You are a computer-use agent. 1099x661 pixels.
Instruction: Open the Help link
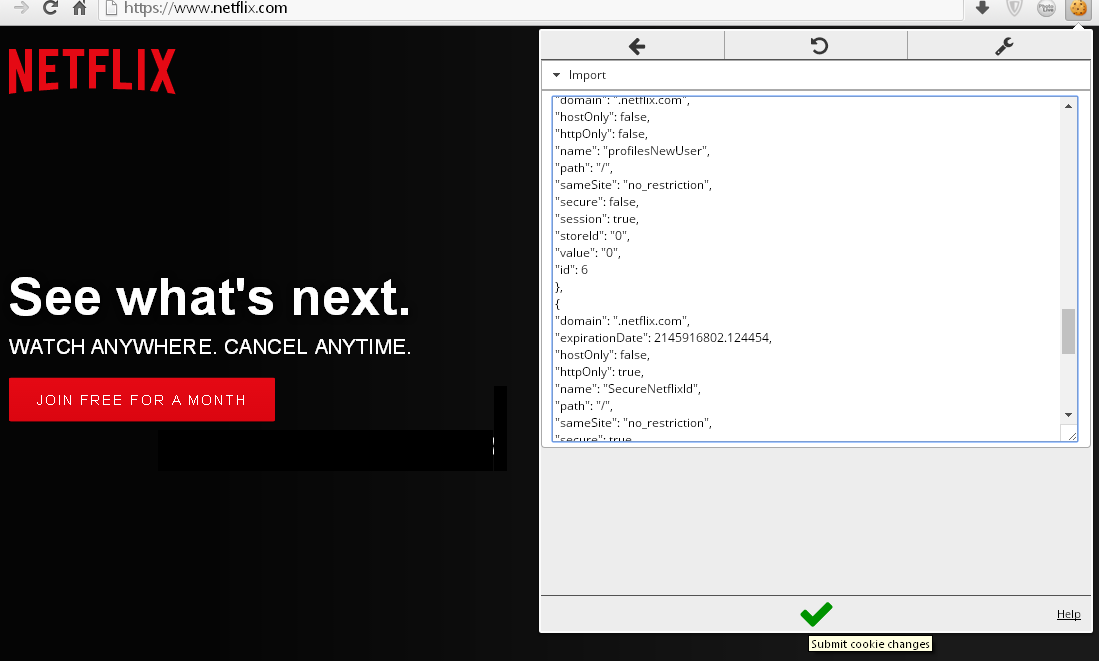[x=1068, y=614]
